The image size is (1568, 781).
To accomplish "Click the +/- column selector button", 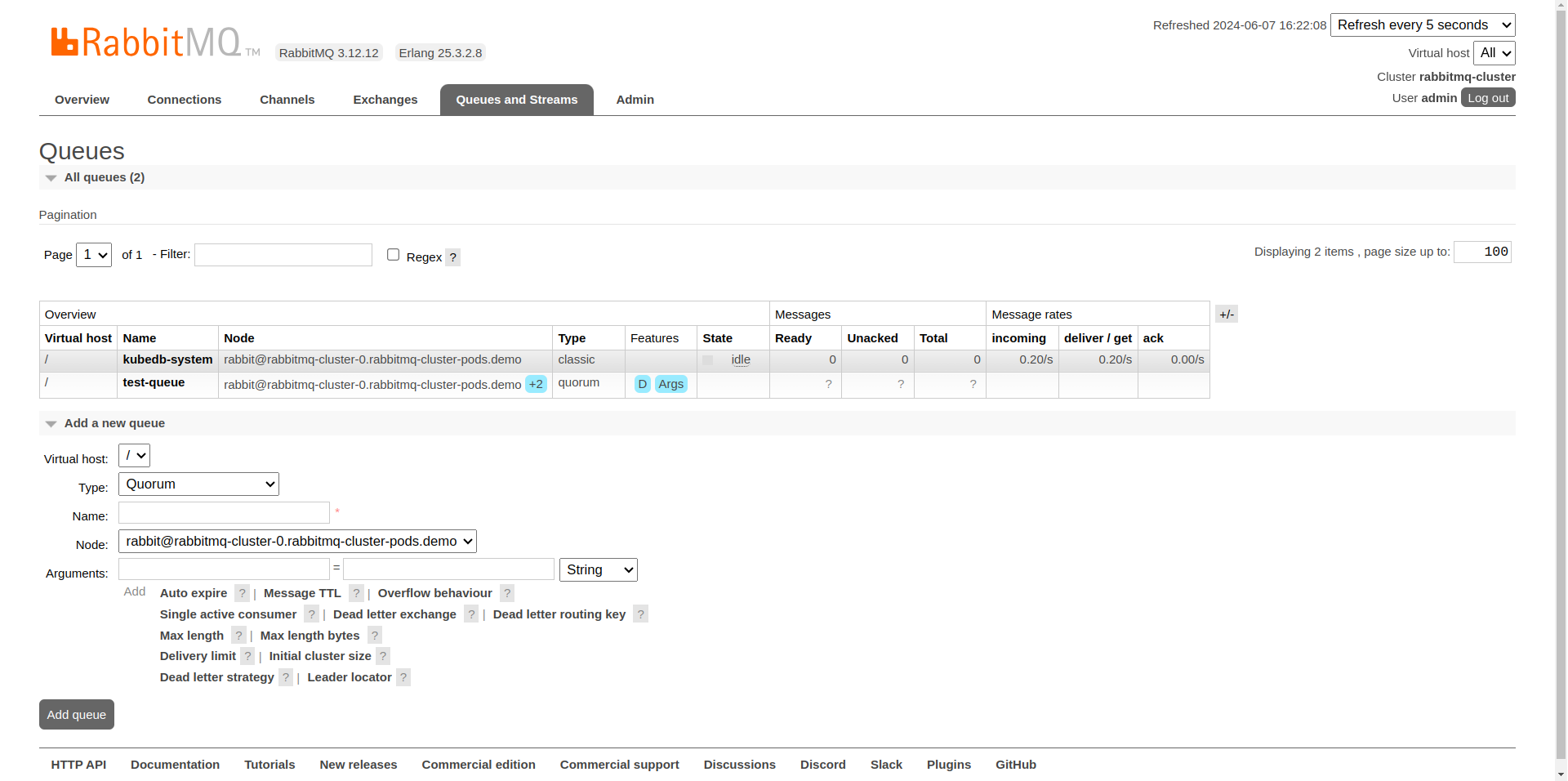I will coord(1226,315).
